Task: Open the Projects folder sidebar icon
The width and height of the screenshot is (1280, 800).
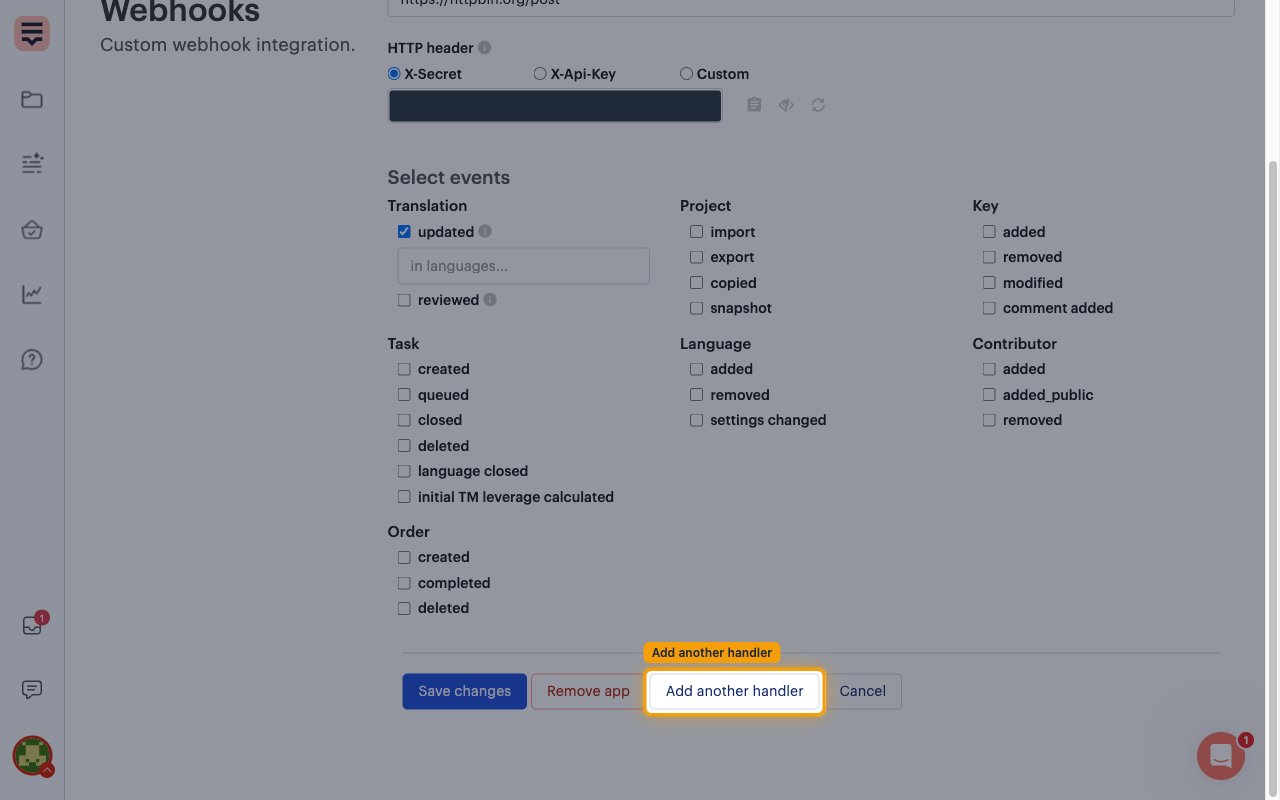Action: pyautogui.click(x=32, y=99)
